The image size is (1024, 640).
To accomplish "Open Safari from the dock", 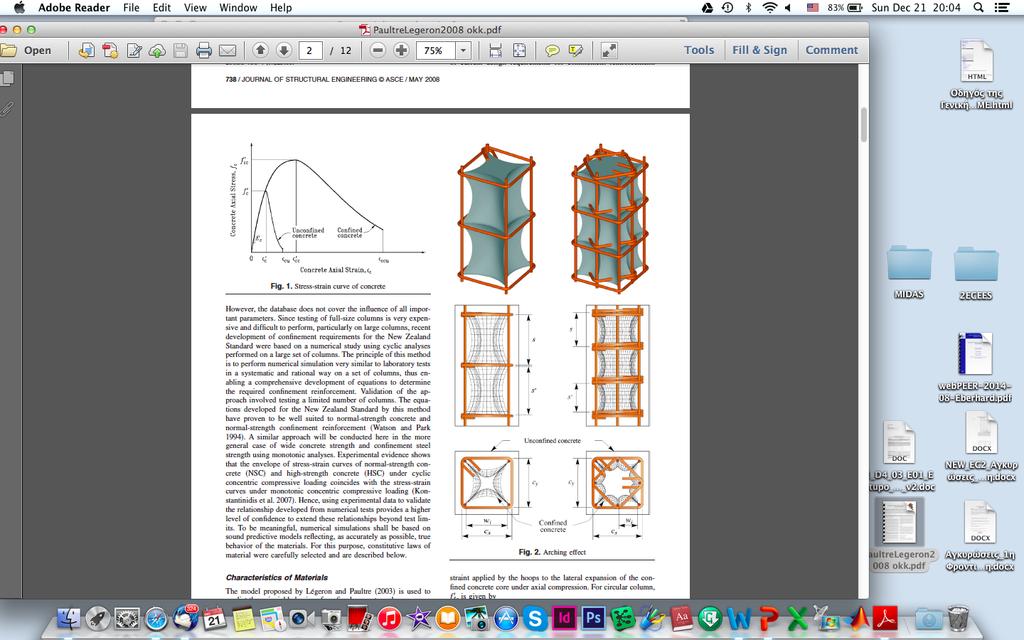I will click(156, 618).
